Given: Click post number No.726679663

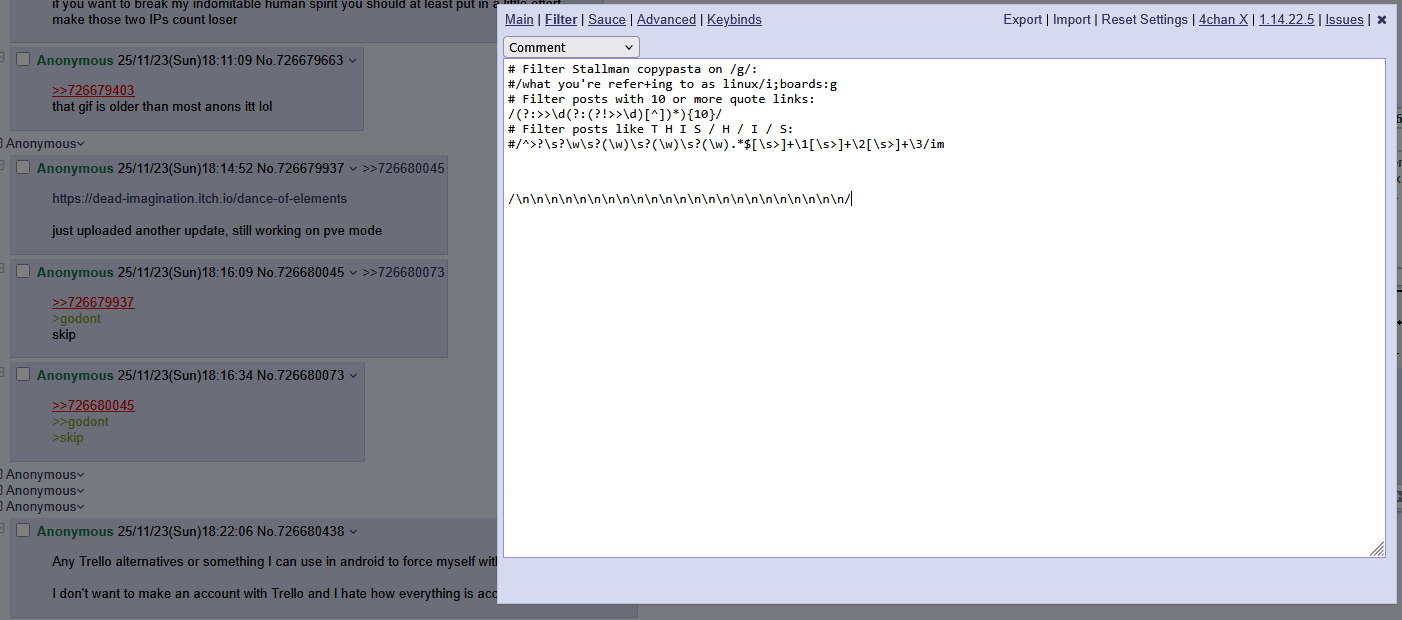Looking at the screenshot, I should click(300, 60).
